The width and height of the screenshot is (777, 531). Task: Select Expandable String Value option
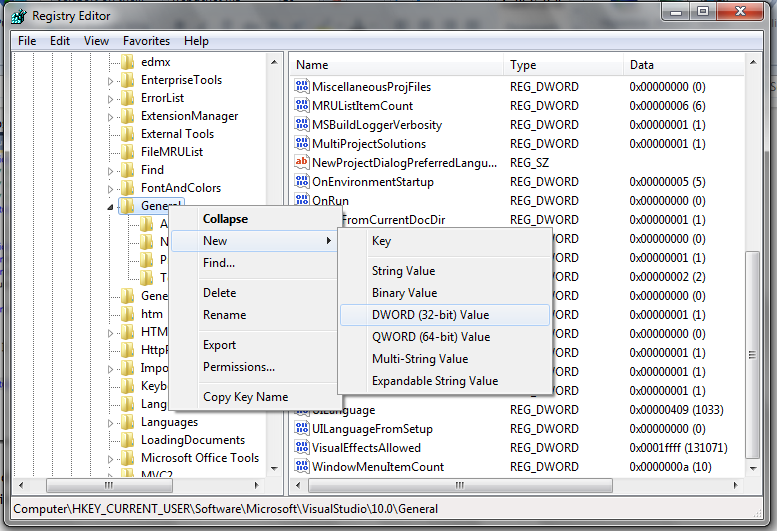pos(445,381)
